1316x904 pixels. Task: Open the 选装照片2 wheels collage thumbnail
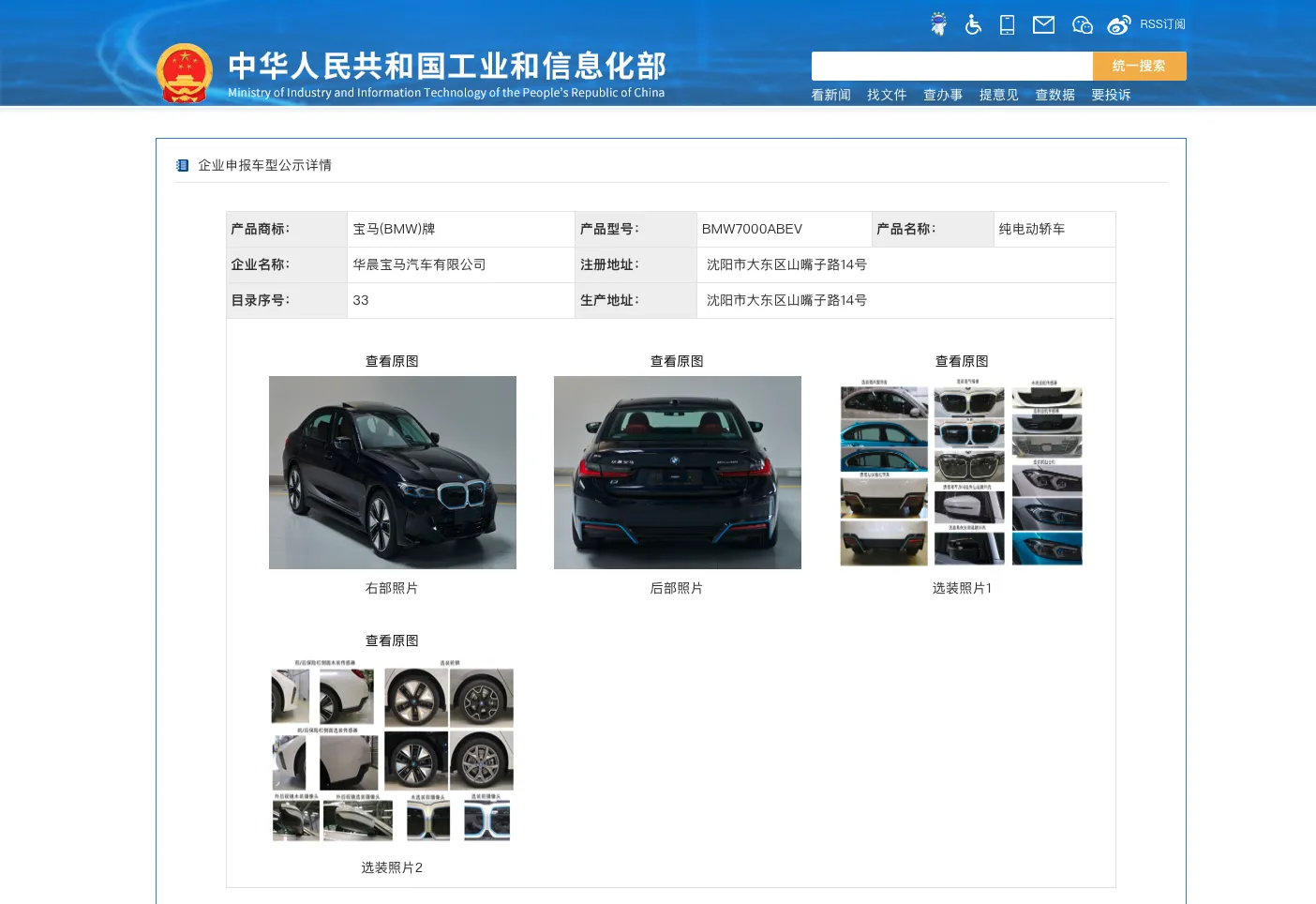393,752
